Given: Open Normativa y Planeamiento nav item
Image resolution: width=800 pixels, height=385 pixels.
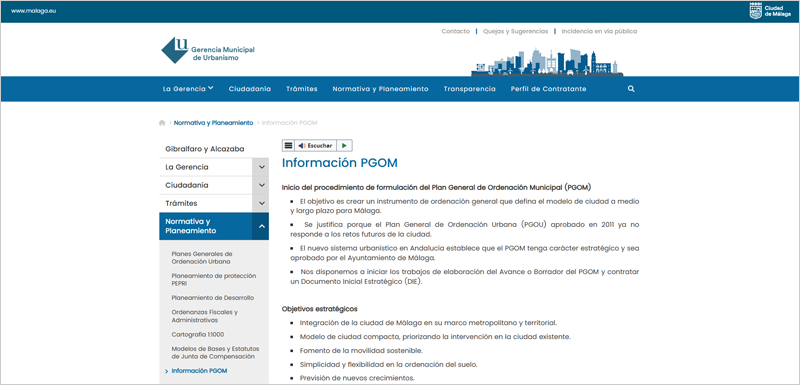Looking at the screenshot, I should click(380, 89).
